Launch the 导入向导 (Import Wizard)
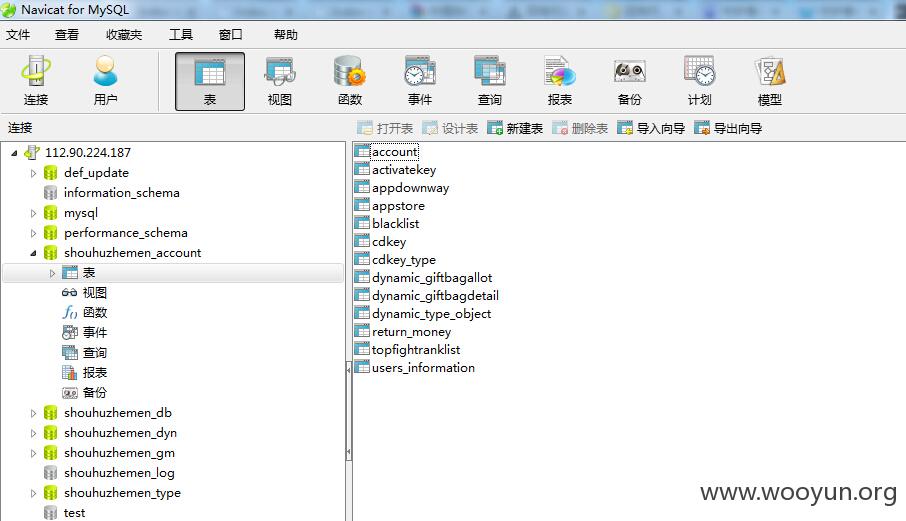Image resolution: width=906 pixels, height=521 pixels. click(651, 128)
